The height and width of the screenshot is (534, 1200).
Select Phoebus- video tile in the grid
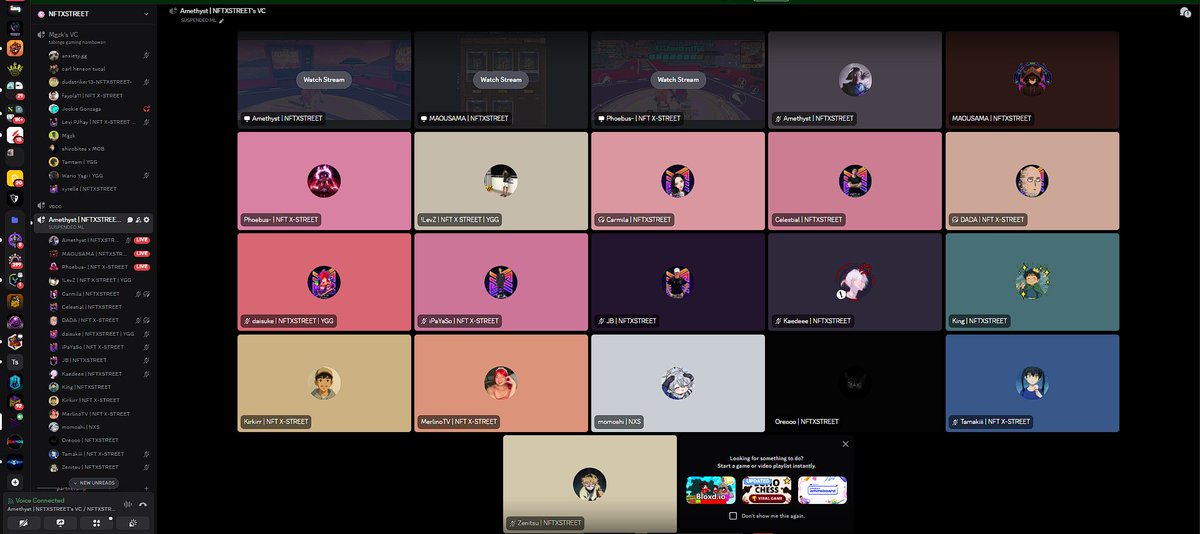pos(324,180)
